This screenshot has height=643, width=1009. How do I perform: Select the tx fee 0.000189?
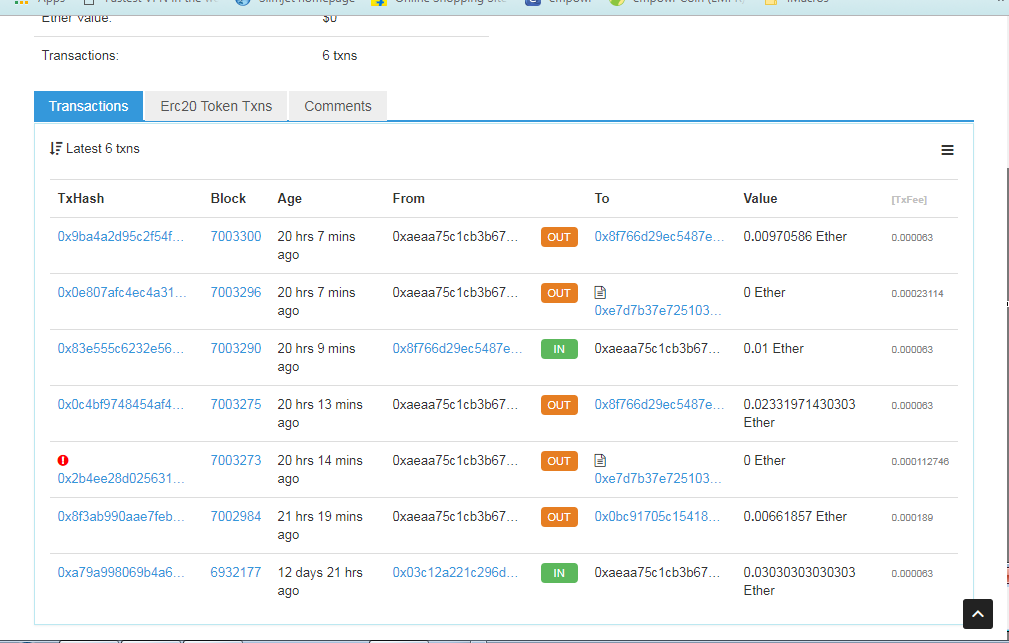[x=912, y=517]
